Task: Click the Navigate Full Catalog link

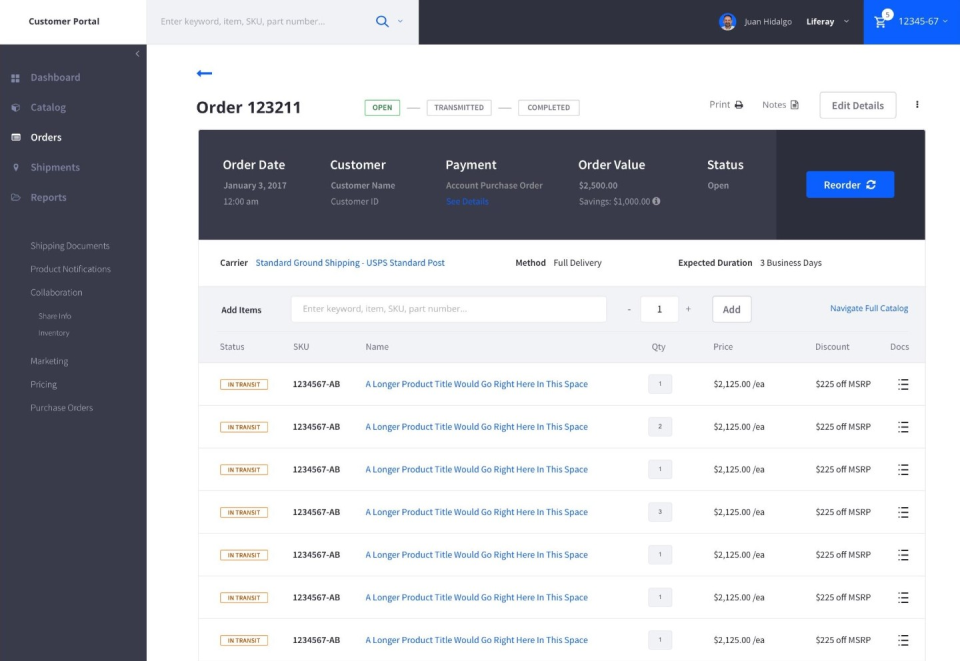Action: (x=866, y=308)
